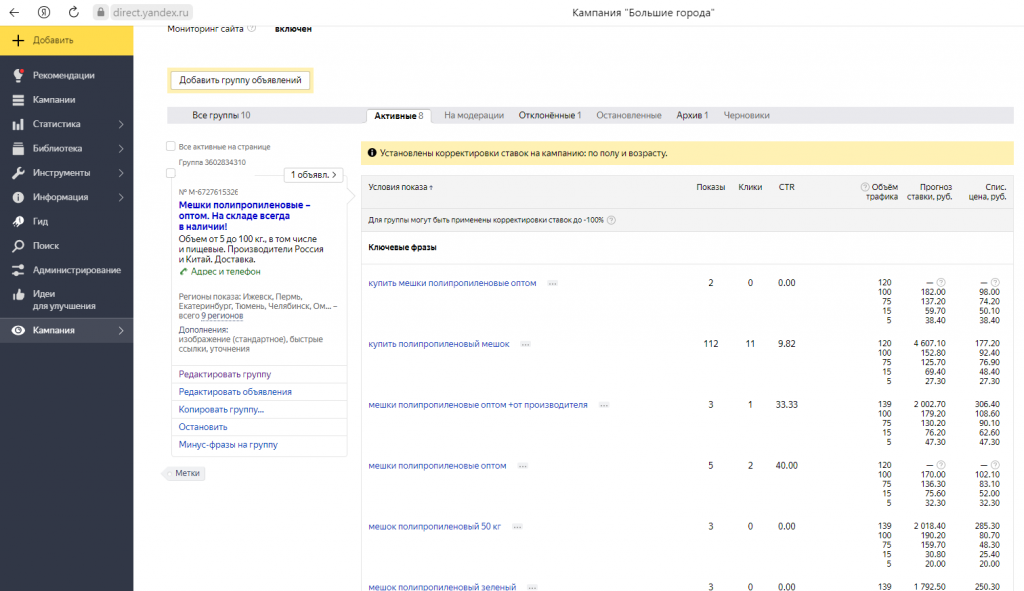Click the plus icon on Добавить
This screenshot has height=591, width=1024.
tap(18, 40)
